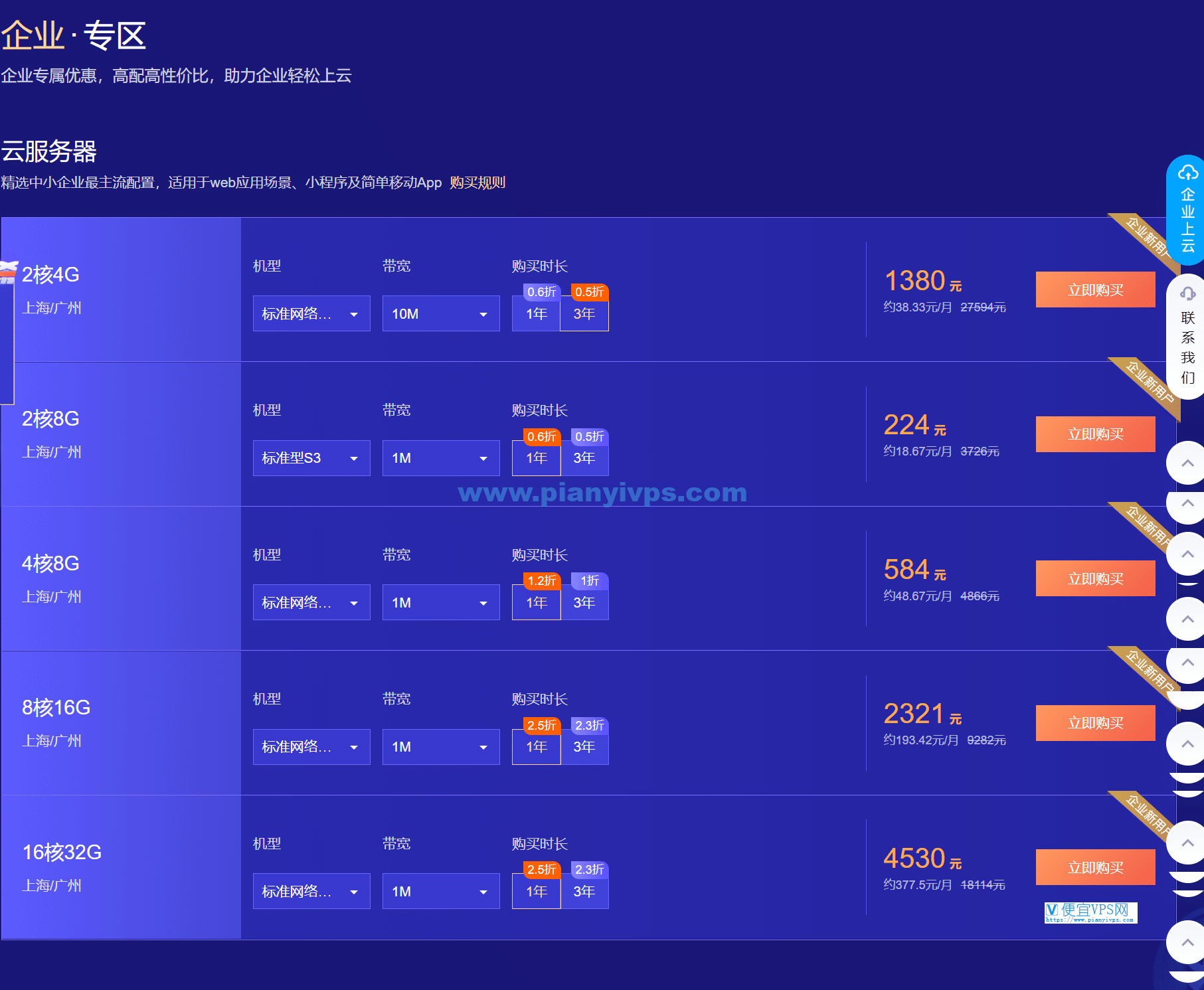Screen dimensions: 1204x990
Task: Click the 224元 price
Action: pyautogui.click(x=914, y=425)
